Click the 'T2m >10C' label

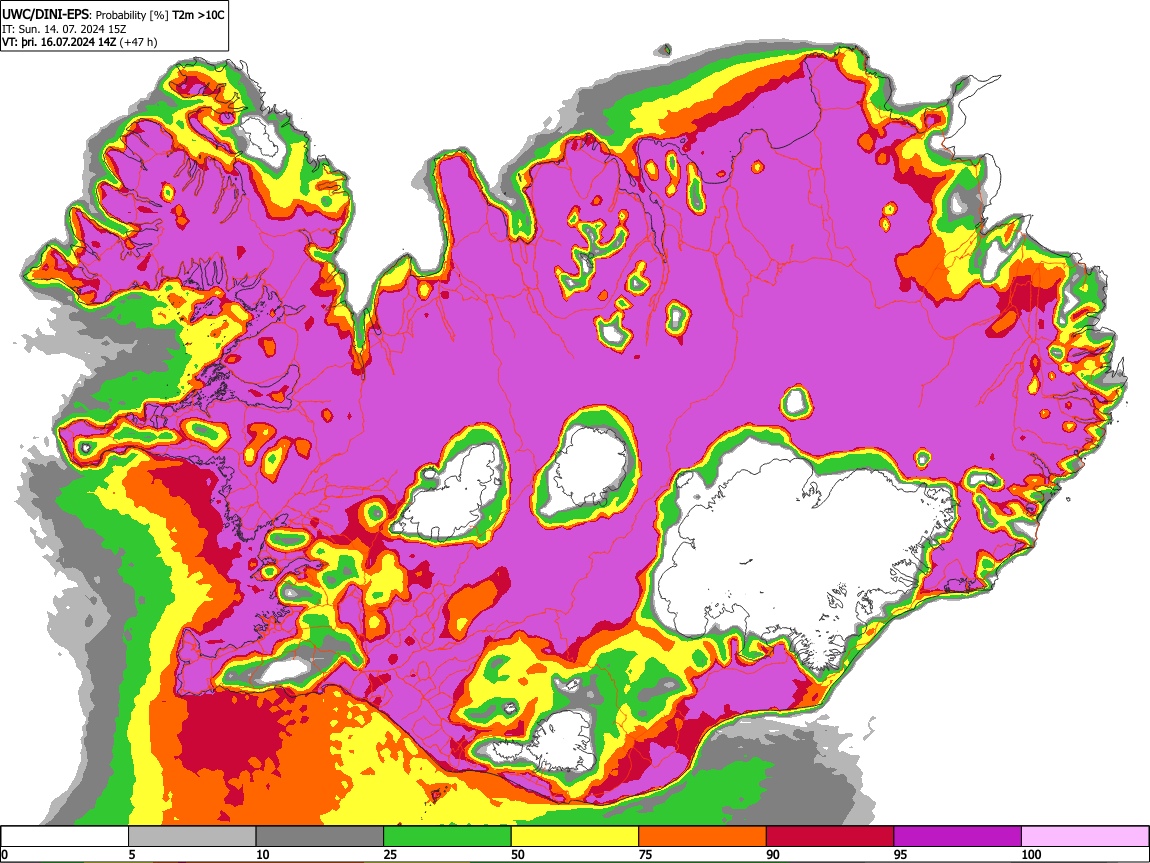click(198, 15)
